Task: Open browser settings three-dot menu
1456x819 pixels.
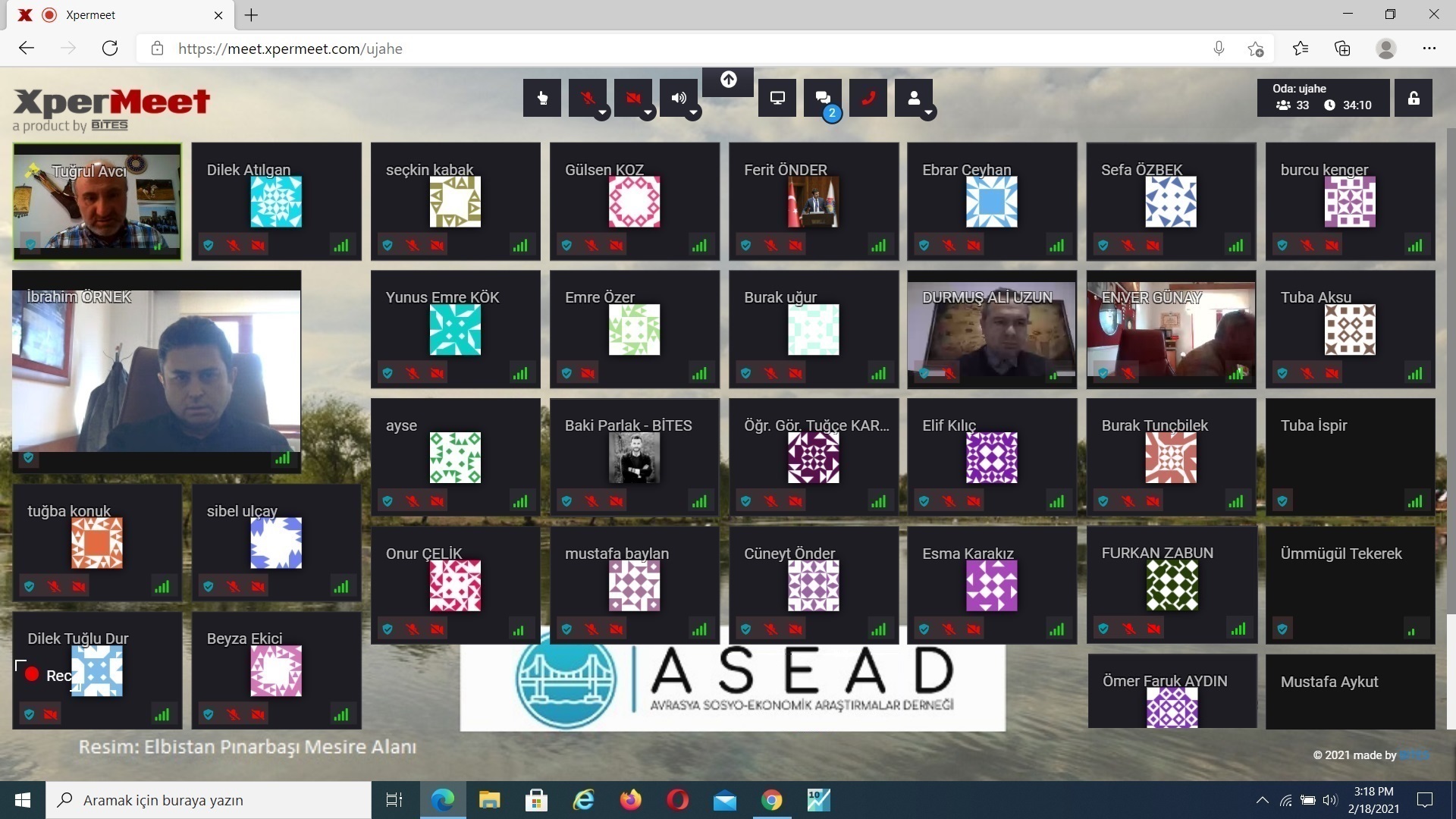Action: [1429, 49]
